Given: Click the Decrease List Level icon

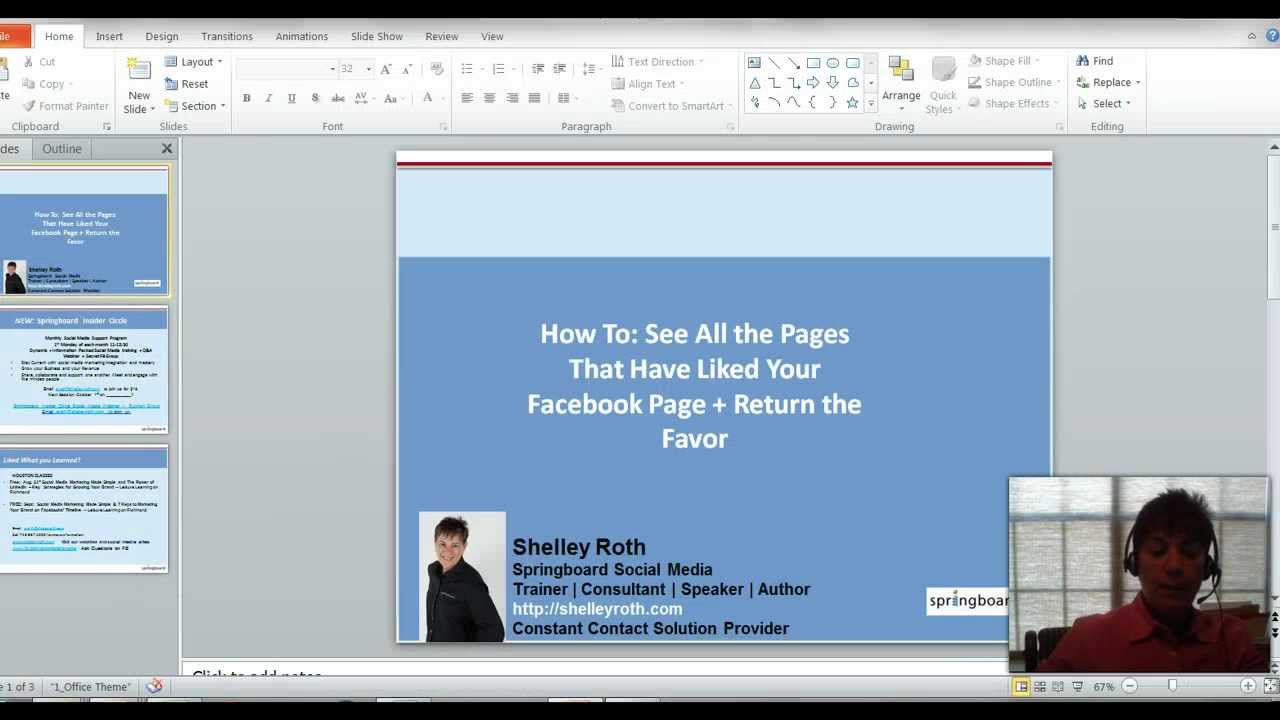Looking at the screenshot, I should (x=538, y=69).
